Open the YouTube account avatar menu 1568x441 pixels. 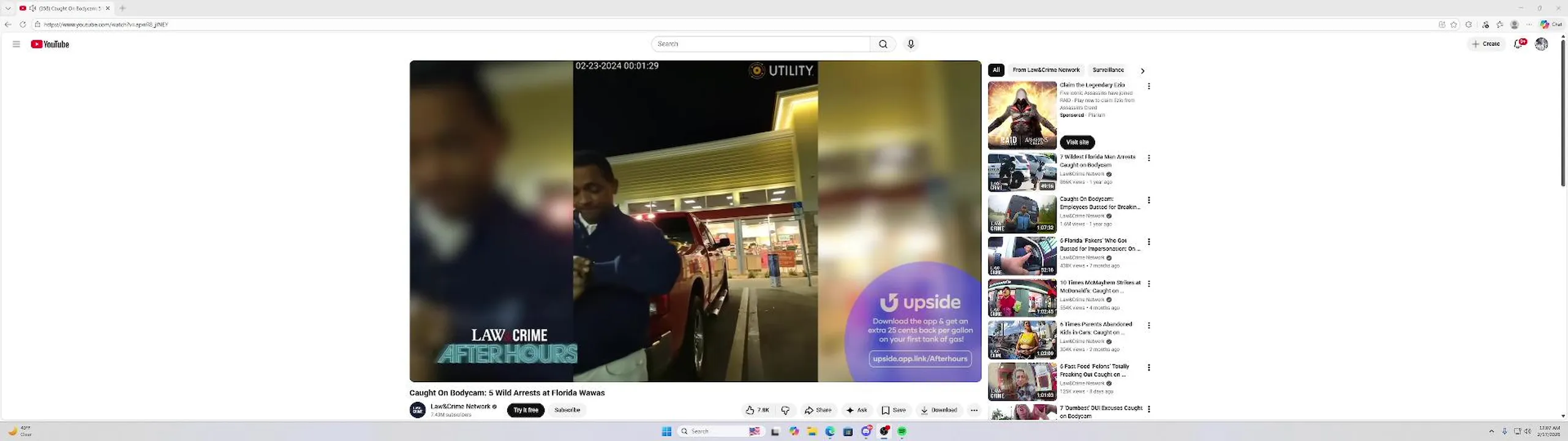click(1541, 43)
